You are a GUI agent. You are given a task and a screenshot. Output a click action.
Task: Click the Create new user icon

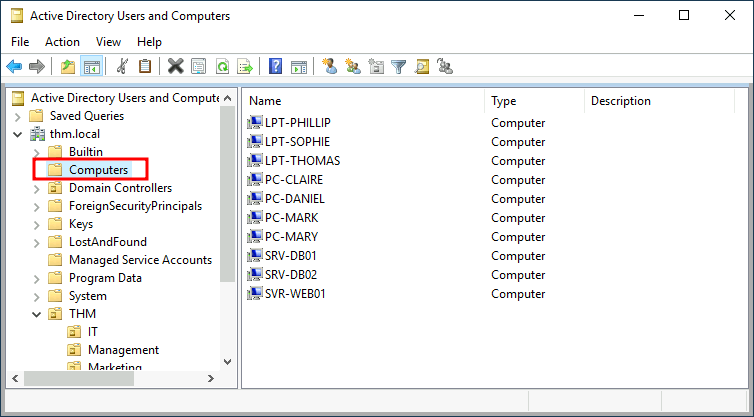pos(329,66)
